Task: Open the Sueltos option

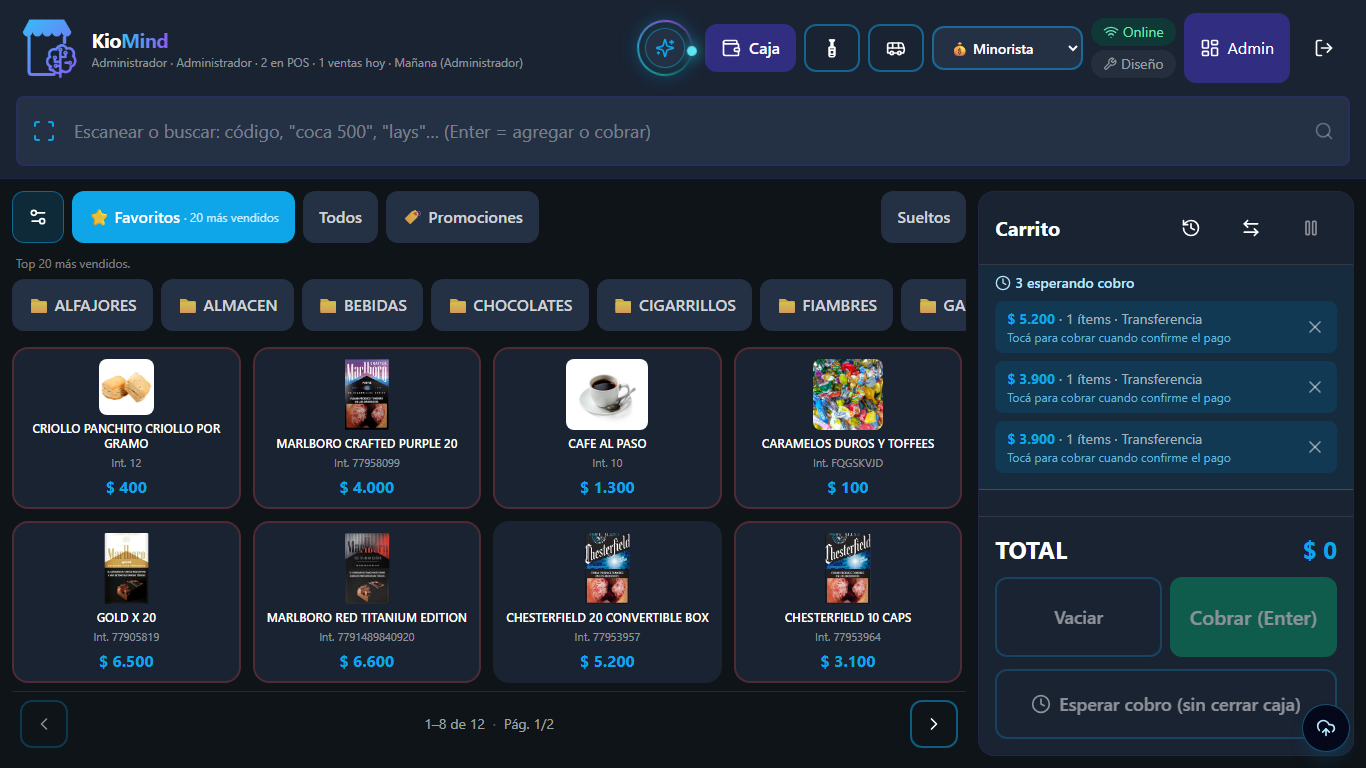Action: 923,217
